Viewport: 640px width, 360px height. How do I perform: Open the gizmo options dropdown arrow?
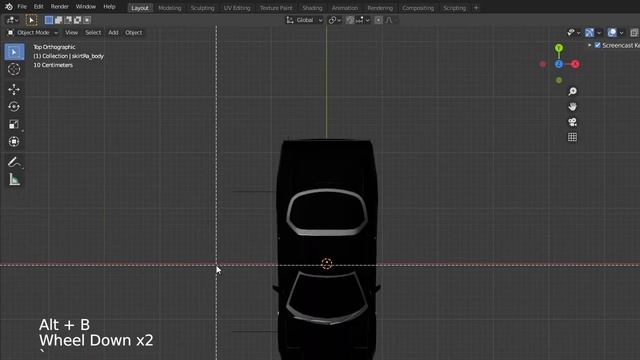point(599,33)
